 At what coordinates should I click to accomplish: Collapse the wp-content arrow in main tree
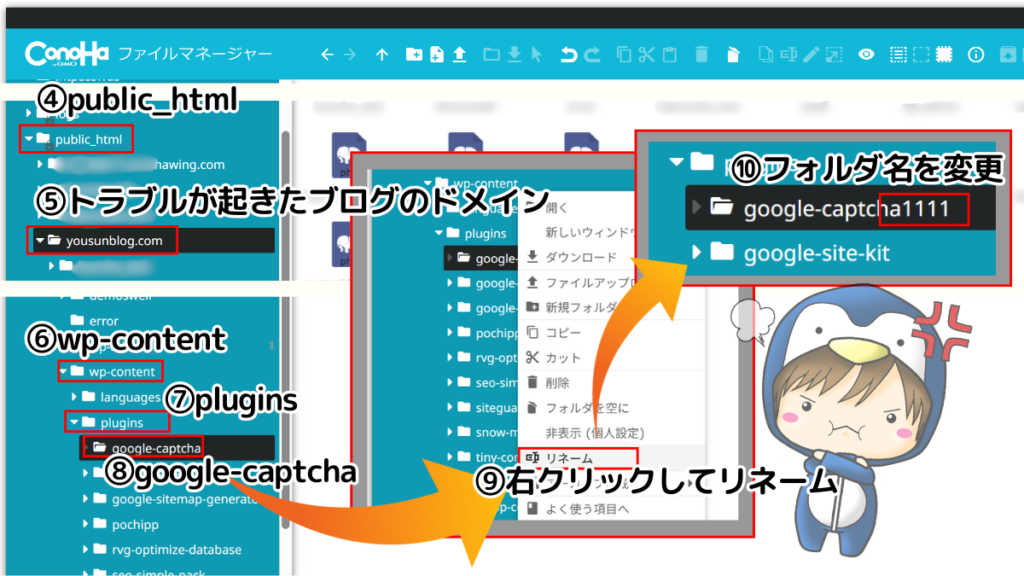tap(63, 372)
